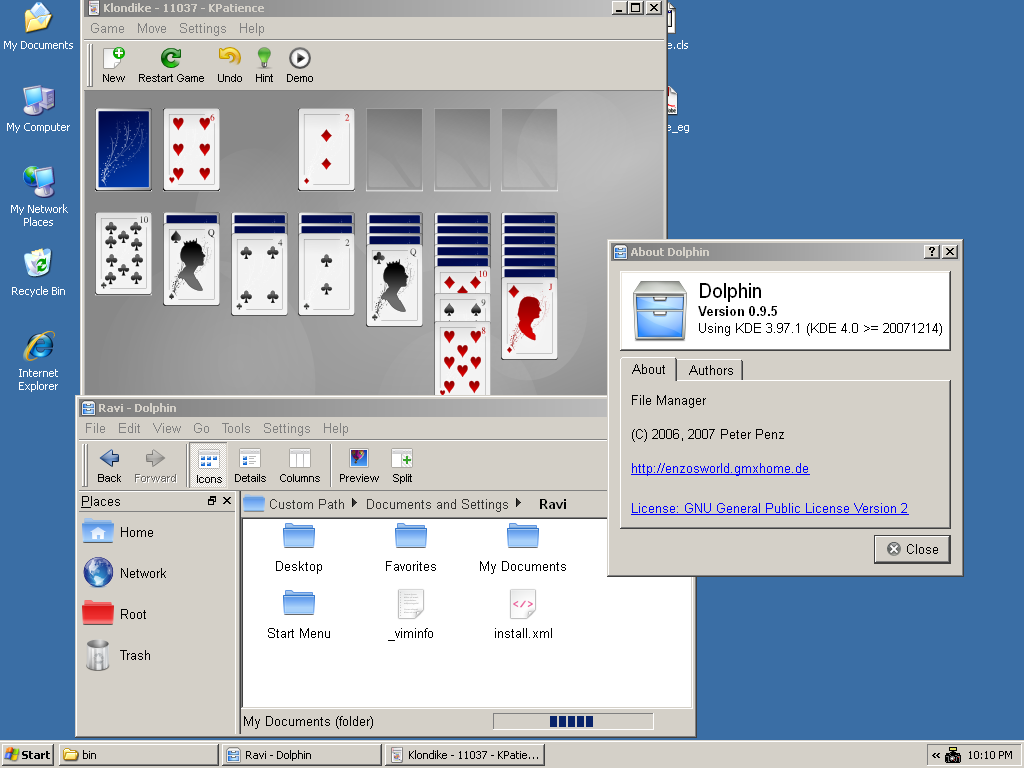Open Trash in Places panel
The width and height of the screenshot is (1024, 768).
[118, 655]
